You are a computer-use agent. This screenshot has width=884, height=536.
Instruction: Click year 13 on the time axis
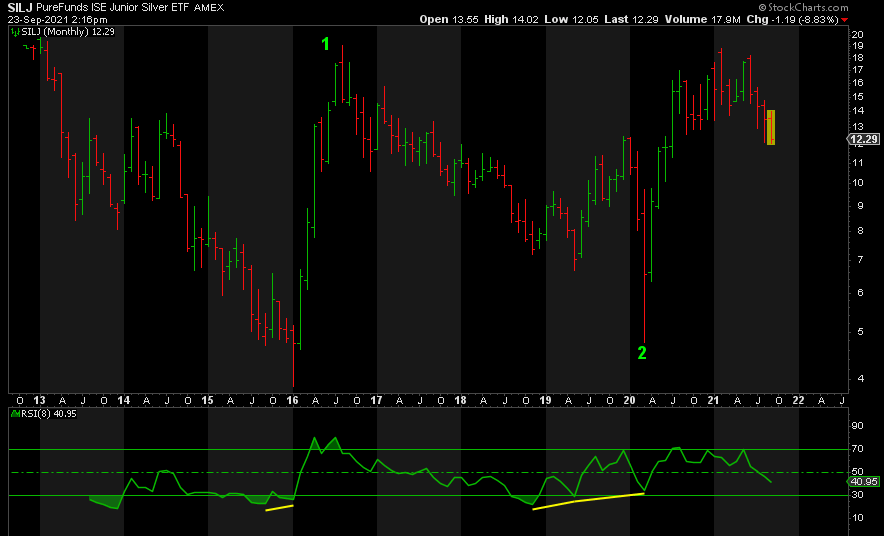pyautogui.click(x=39, y=400)
